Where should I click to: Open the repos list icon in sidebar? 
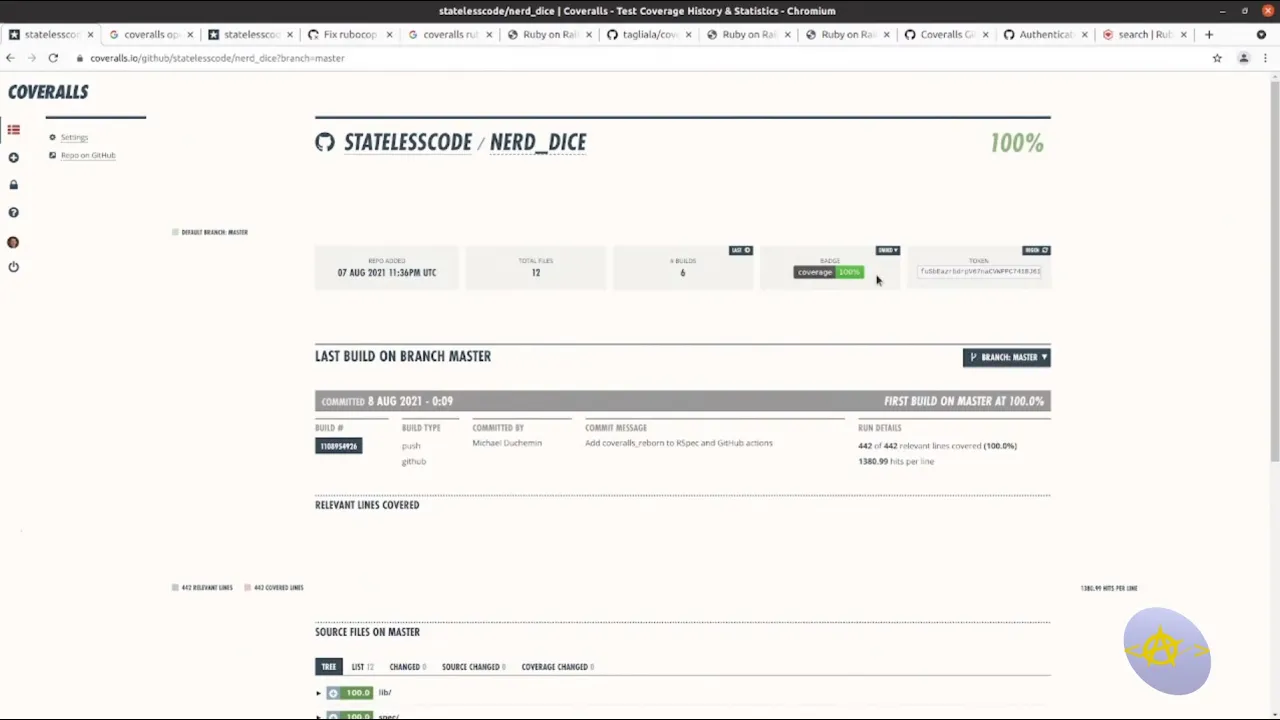click(x=14, y=130)
